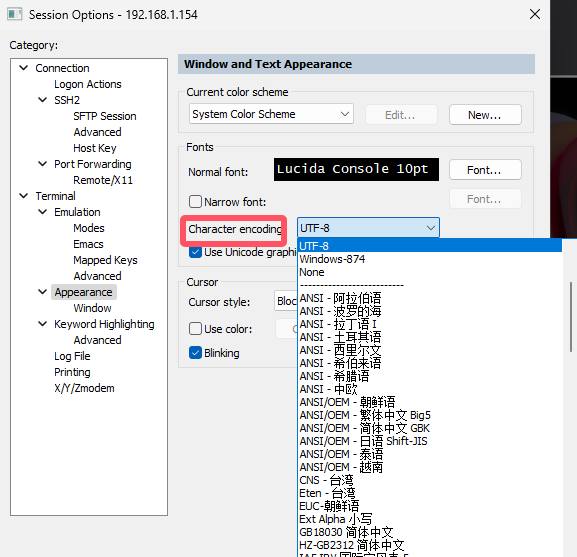
Task: Select the Keyword Highlighting tree item
Action: 104,324
